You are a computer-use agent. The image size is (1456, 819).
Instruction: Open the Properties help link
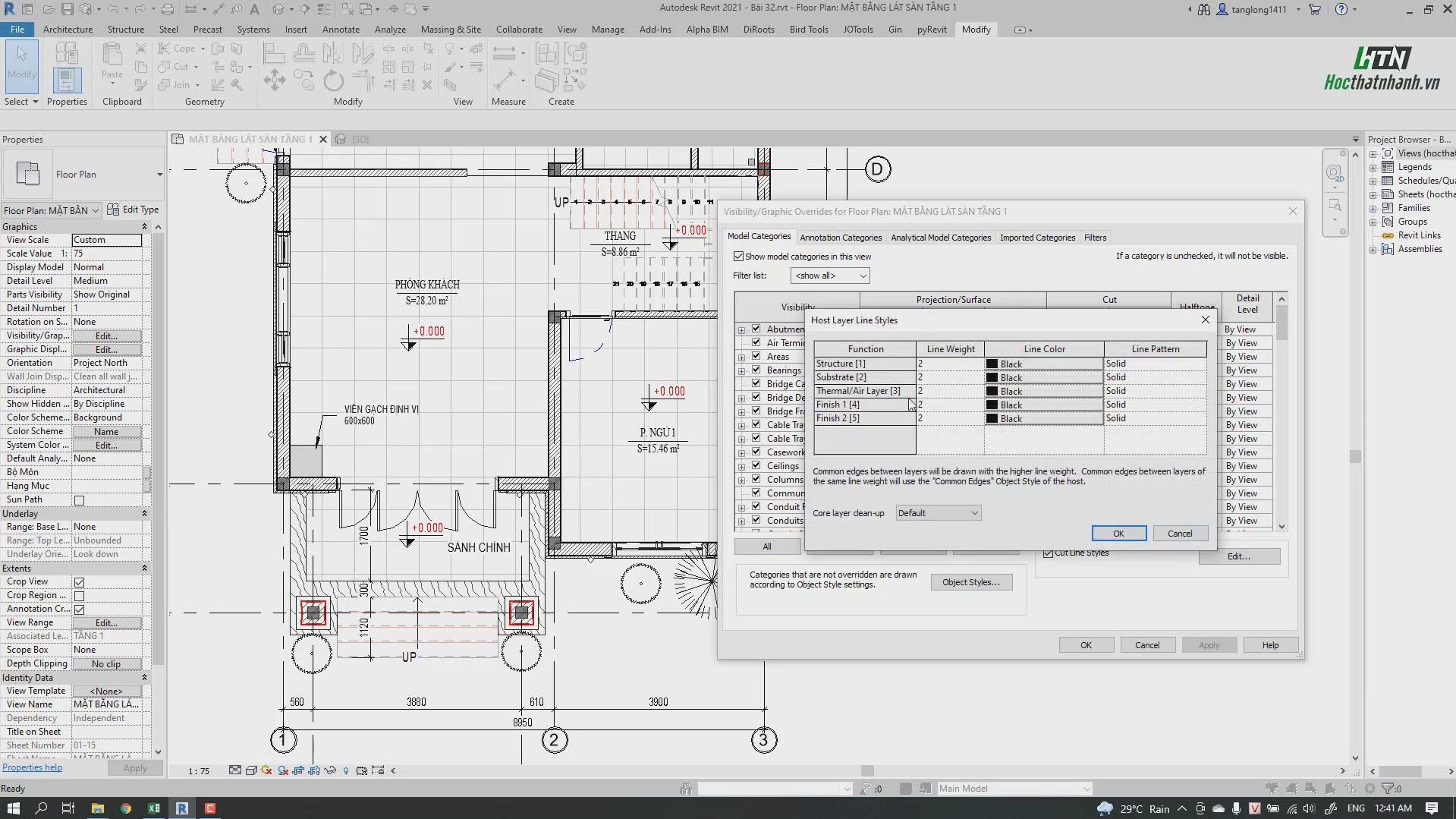(32, 767)
